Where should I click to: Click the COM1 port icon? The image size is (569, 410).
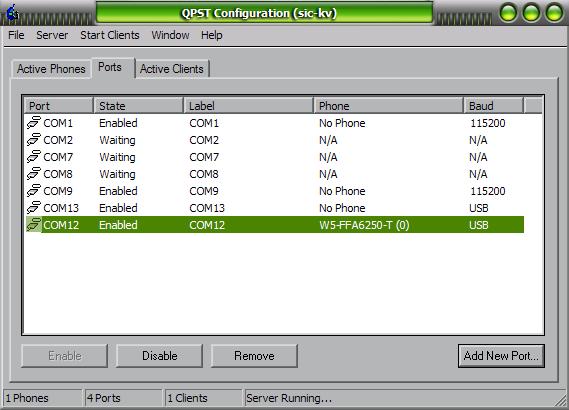pyautogui.click(x=34, y=123)
